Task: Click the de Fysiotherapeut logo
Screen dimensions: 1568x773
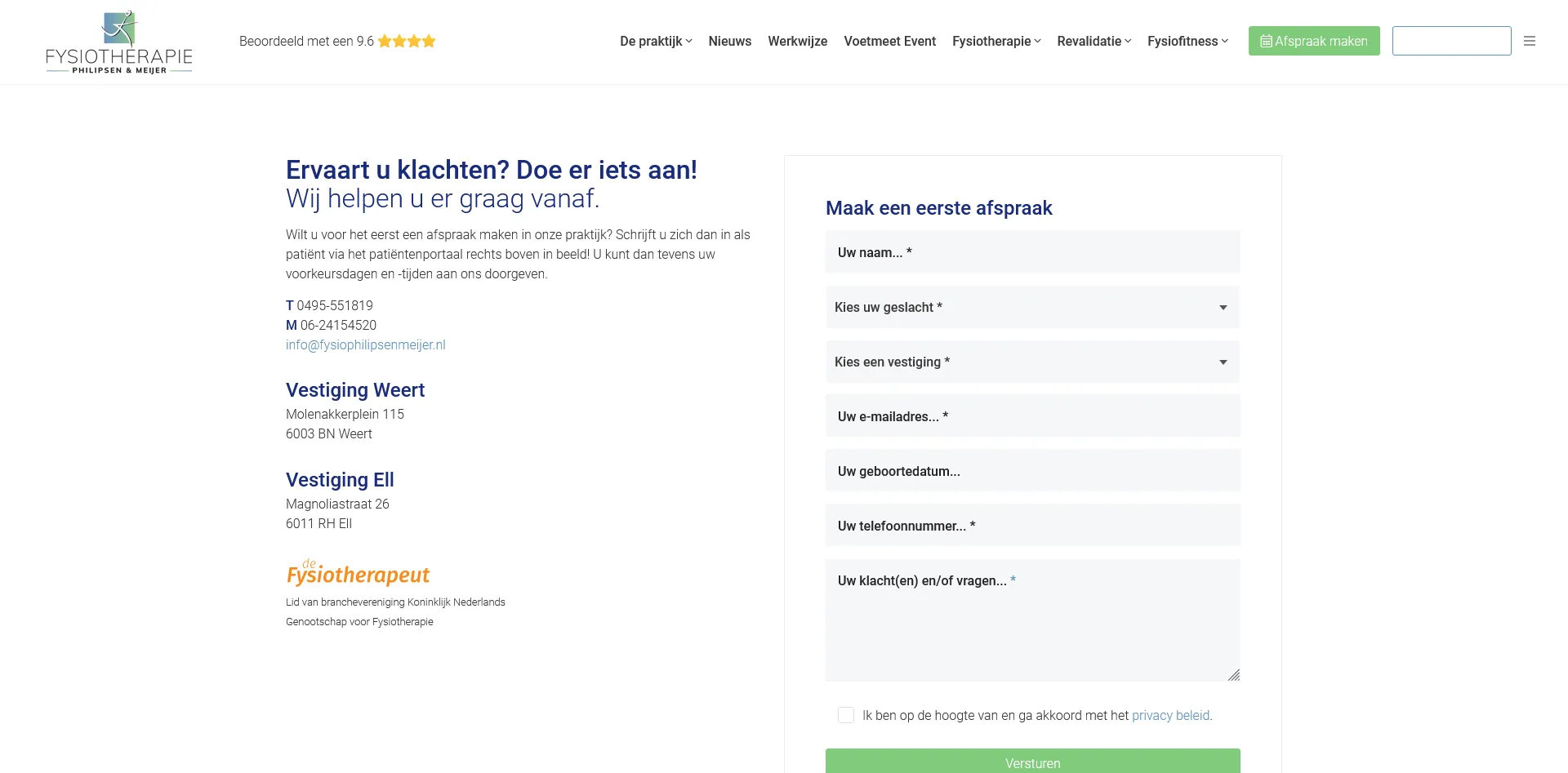Action: (358, 573)
